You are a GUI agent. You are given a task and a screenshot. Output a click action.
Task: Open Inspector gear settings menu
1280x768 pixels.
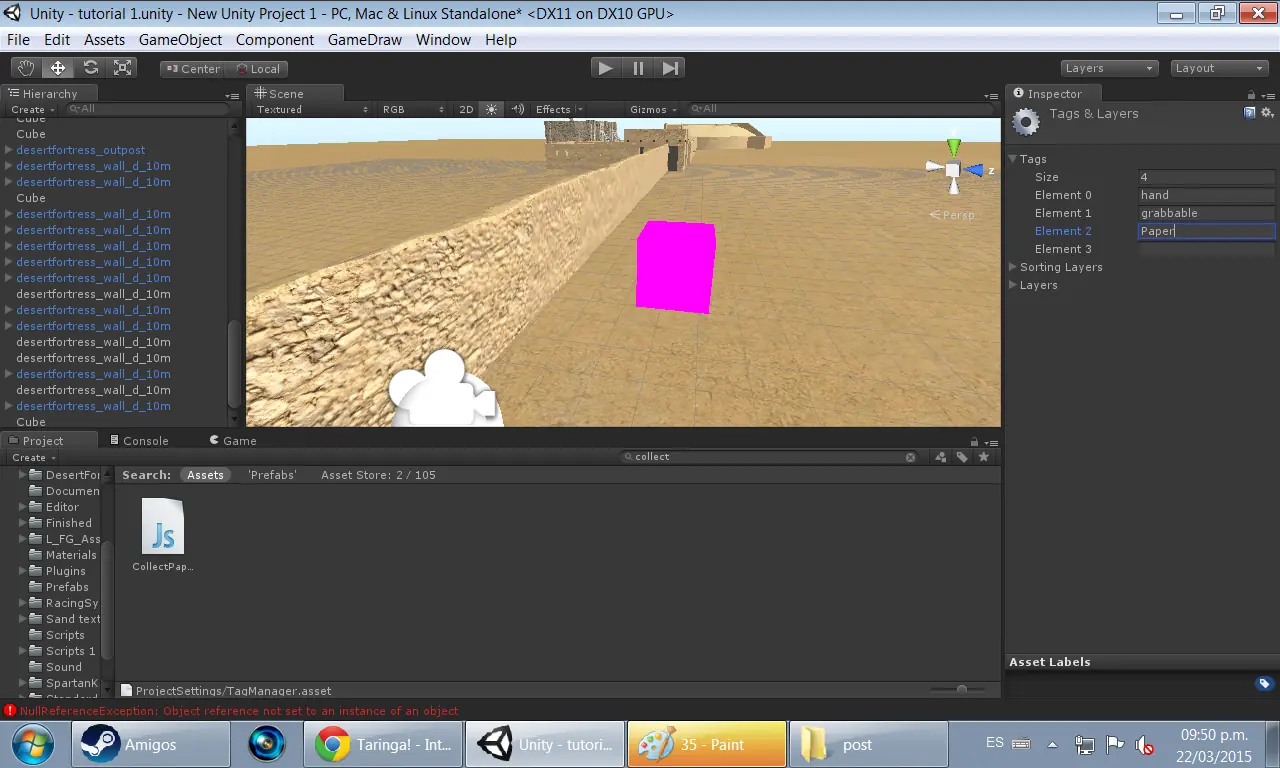point(1266,113)
